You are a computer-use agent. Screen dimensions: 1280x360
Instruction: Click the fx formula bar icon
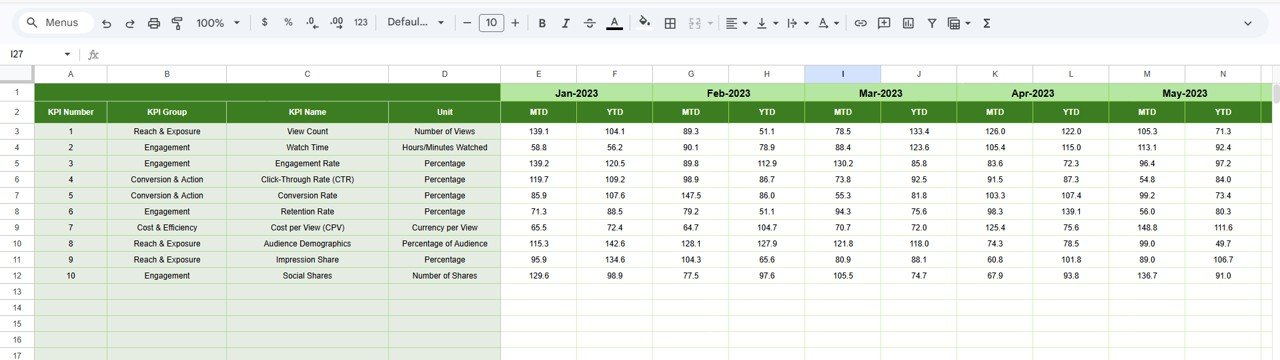[x=94, y=54]
